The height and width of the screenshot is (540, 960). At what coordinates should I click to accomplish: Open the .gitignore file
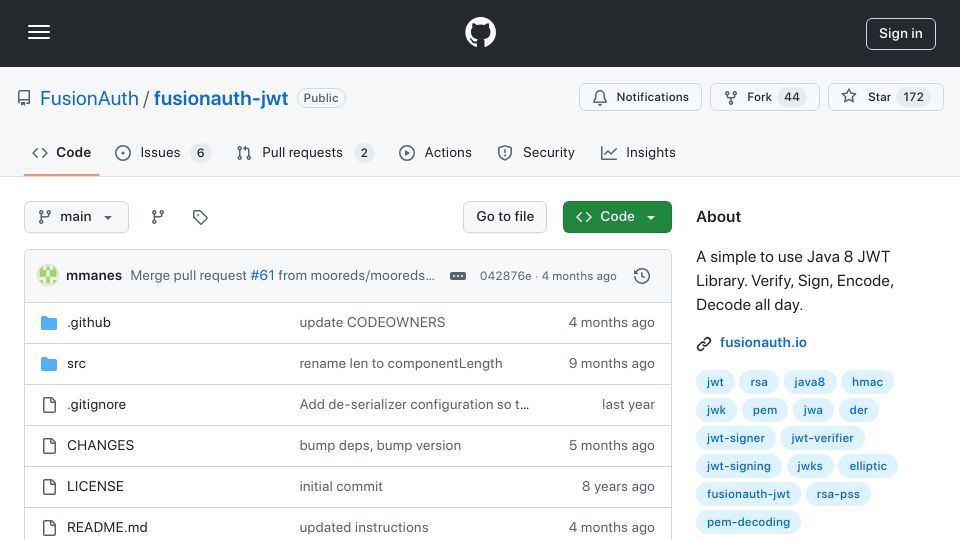tap(96, 405)
